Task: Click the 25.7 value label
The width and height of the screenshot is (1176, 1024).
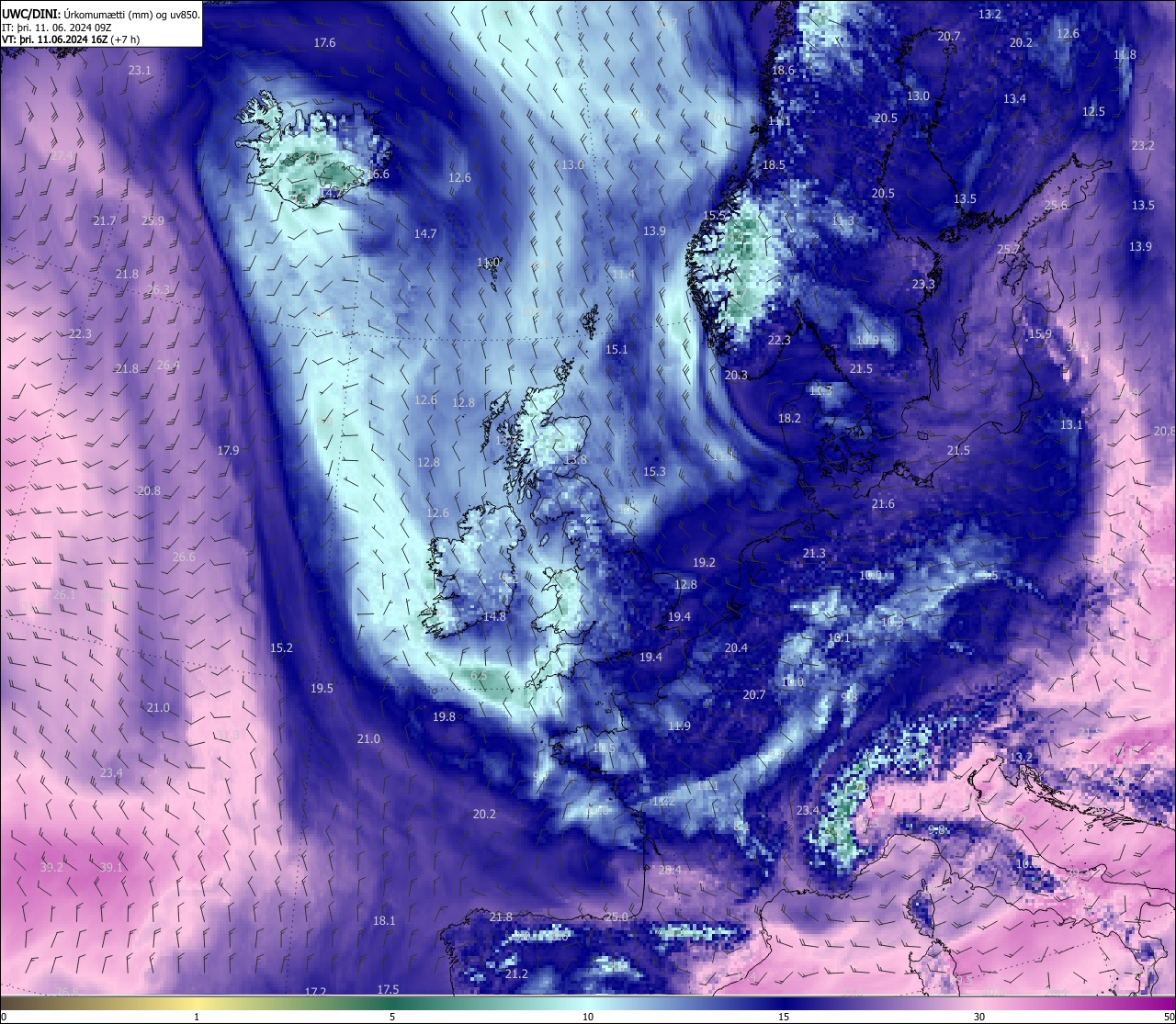Action: pos(1009,250)
